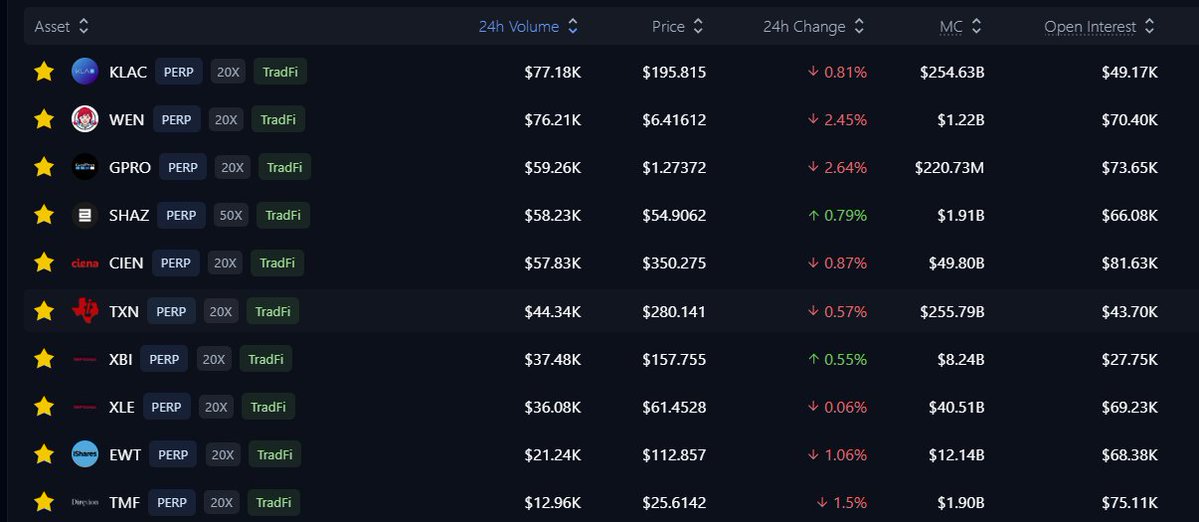Click the WEN Wendy's logo icon
Screen dimensions: 1199x522
[85, 119]
